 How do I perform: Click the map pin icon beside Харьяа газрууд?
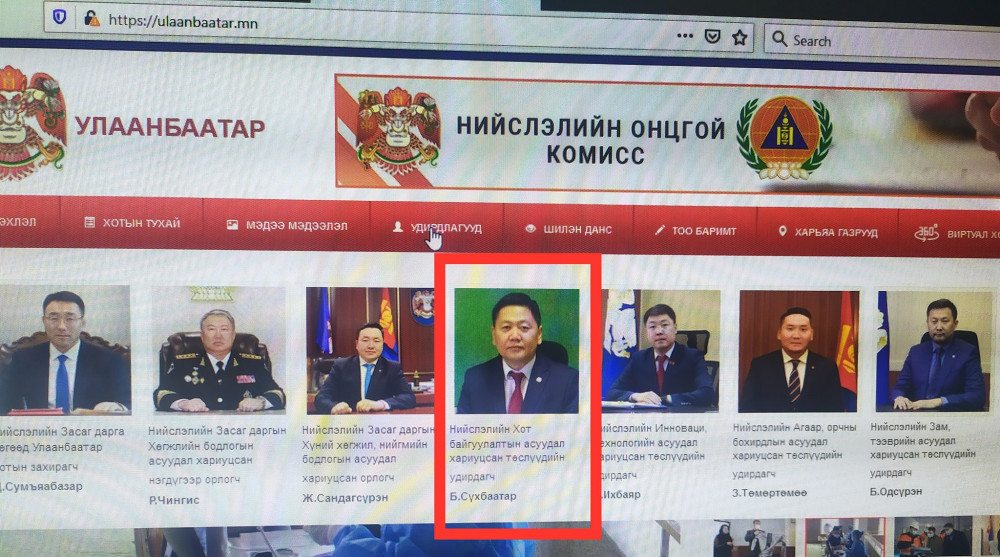(782, 231)
